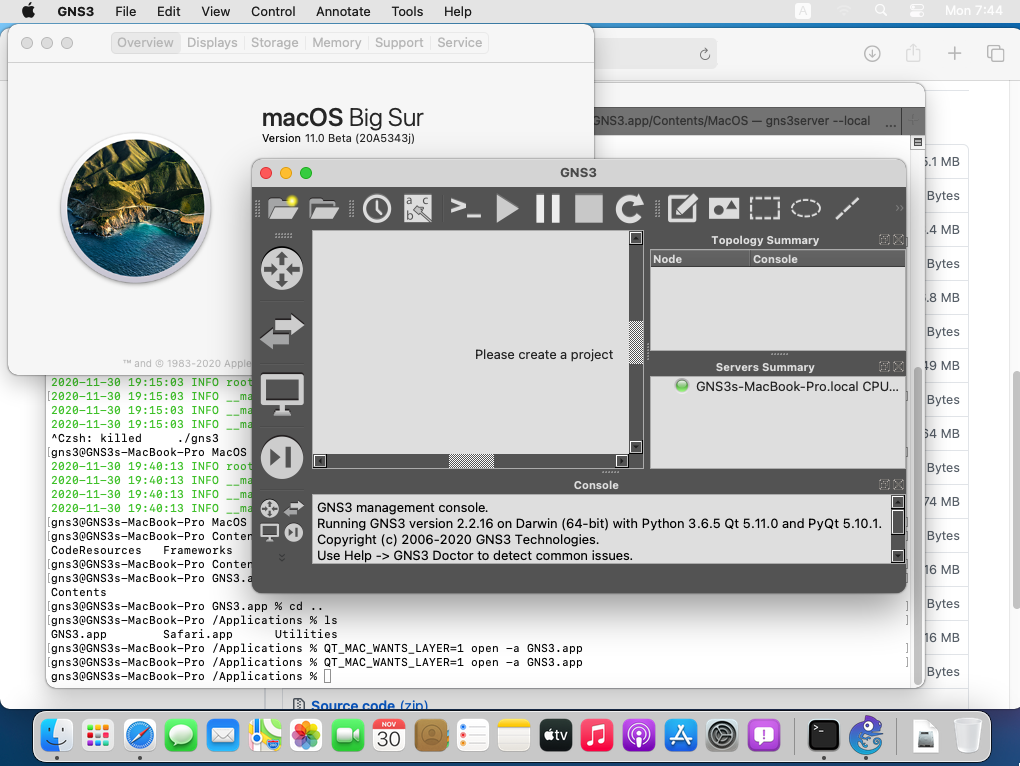Click the workspace horizontal scrollbar right arrow
This screenshot has height=766, width=1020.
point(622,461)
